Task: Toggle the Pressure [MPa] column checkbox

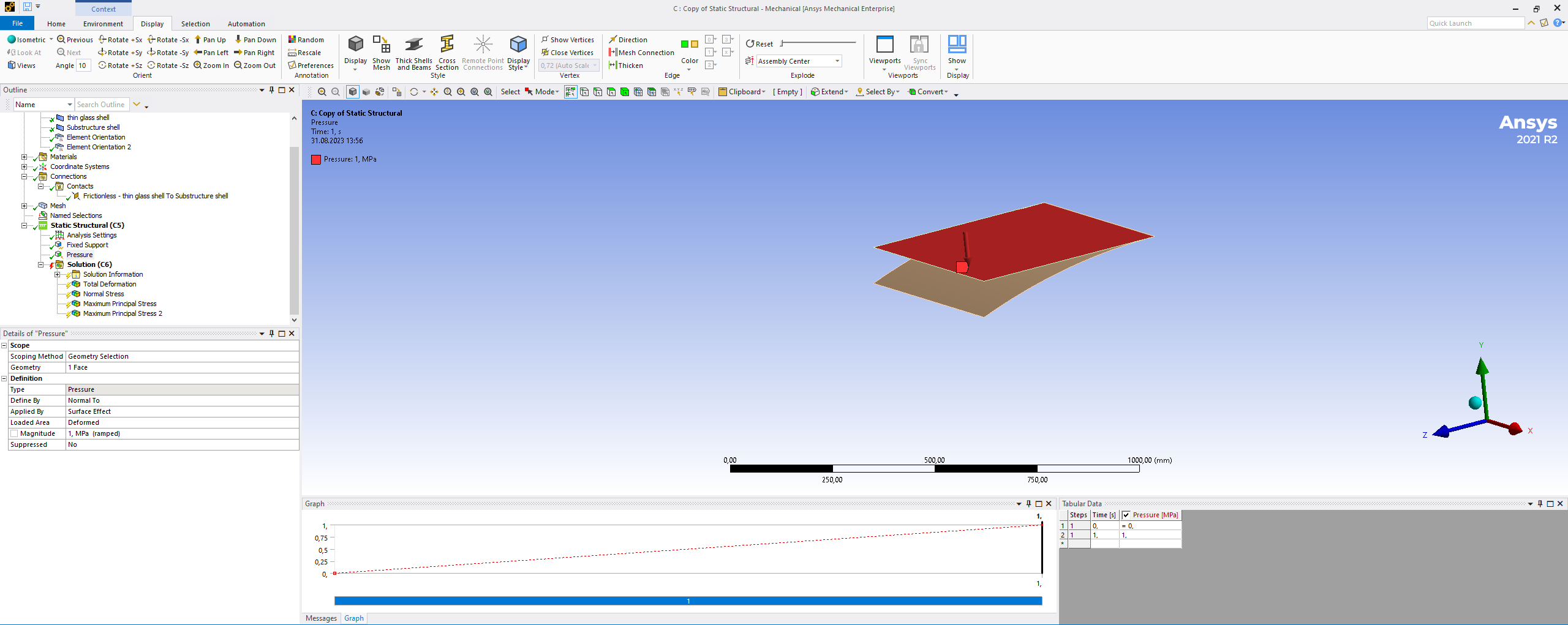Action: pyautogui.click(x=1126, y=515)
